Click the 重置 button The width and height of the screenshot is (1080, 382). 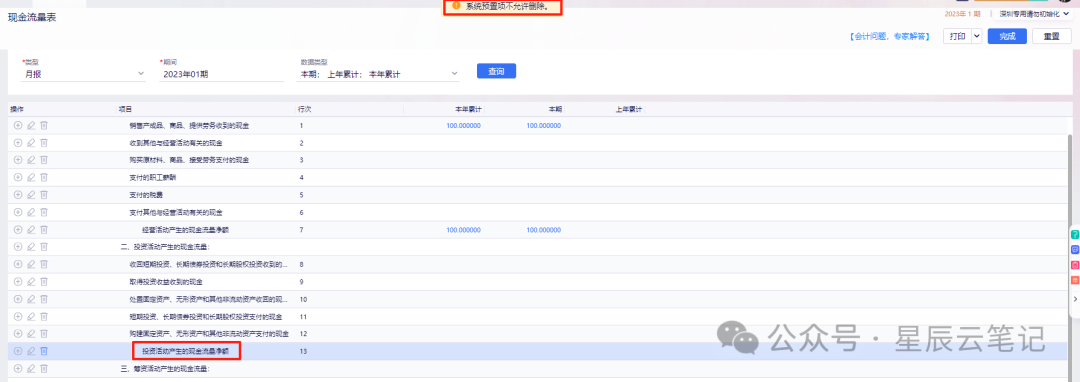[1051, 36]
